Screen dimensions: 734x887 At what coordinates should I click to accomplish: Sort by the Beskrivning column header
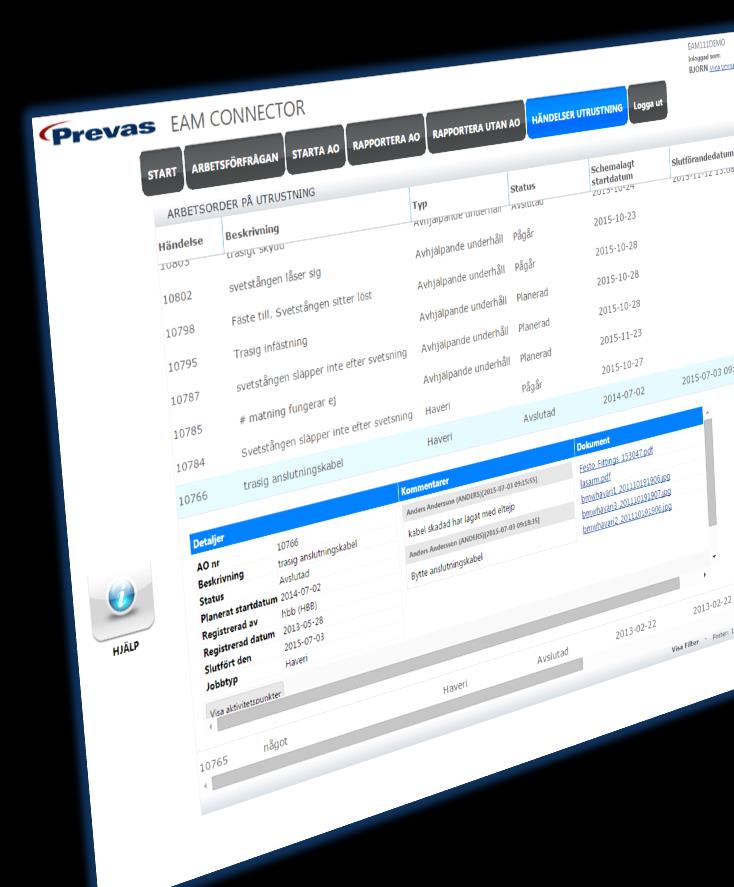pos(252,231)
